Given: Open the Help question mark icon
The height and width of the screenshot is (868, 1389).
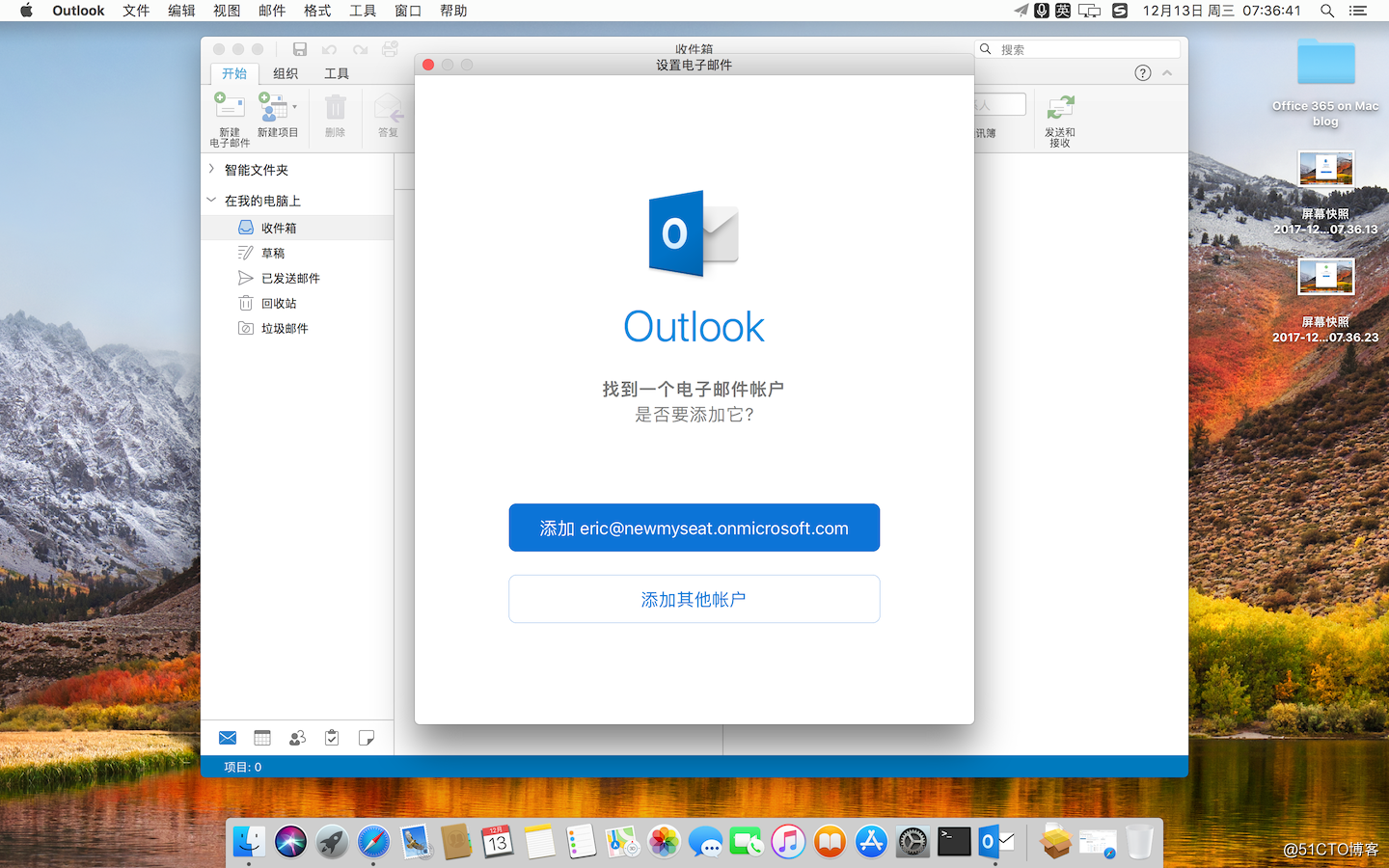Looking at the screenshot, I should pyautogui.click(x=1143, y=73).
